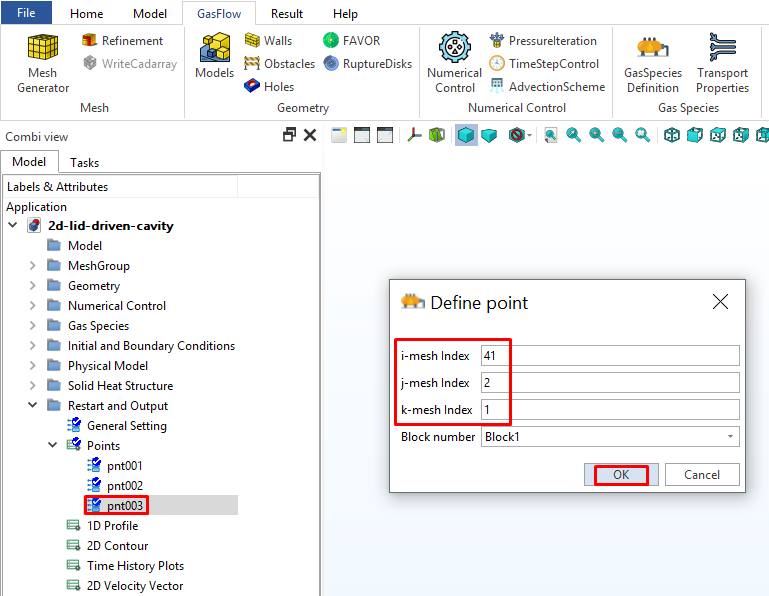Open the Block number dropdown
Screen dimensions: 769x596
[609, 437]
